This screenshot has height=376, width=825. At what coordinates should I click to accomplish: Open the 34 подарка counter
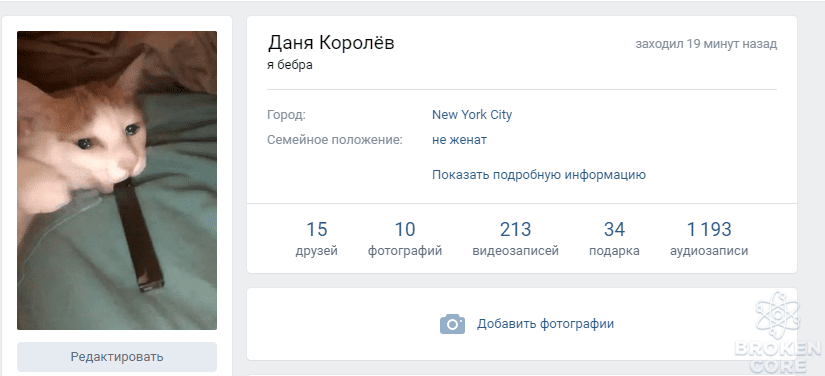tap(614, 239)
